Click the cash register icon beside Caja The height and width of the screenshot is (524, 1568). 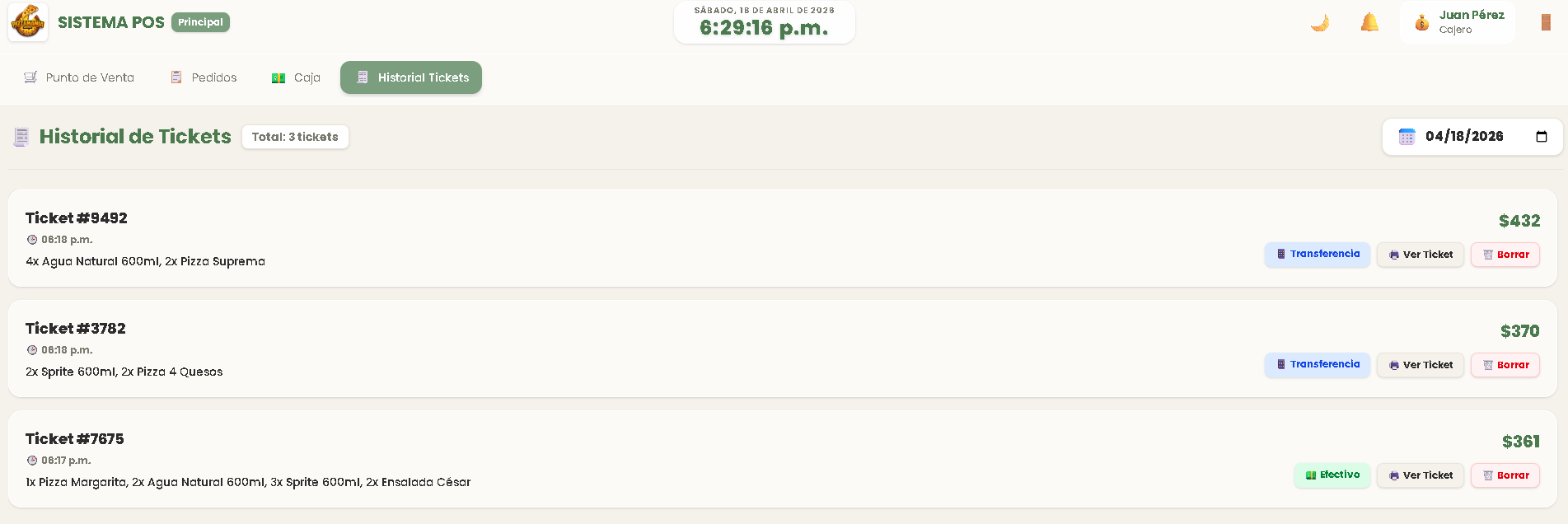tap(278, 77)
